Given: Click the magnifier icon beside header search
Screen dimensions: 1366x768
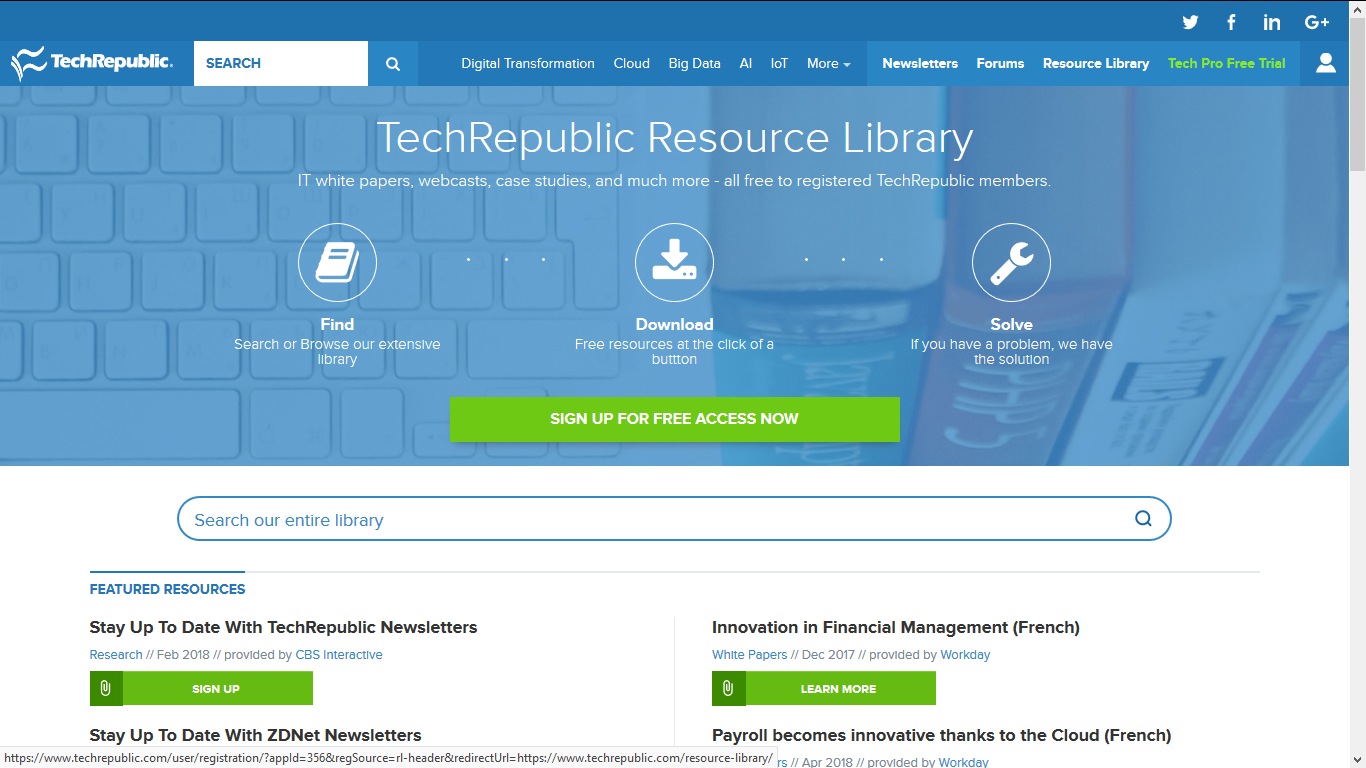Looking at the screenshot, I should click(393, 64).
